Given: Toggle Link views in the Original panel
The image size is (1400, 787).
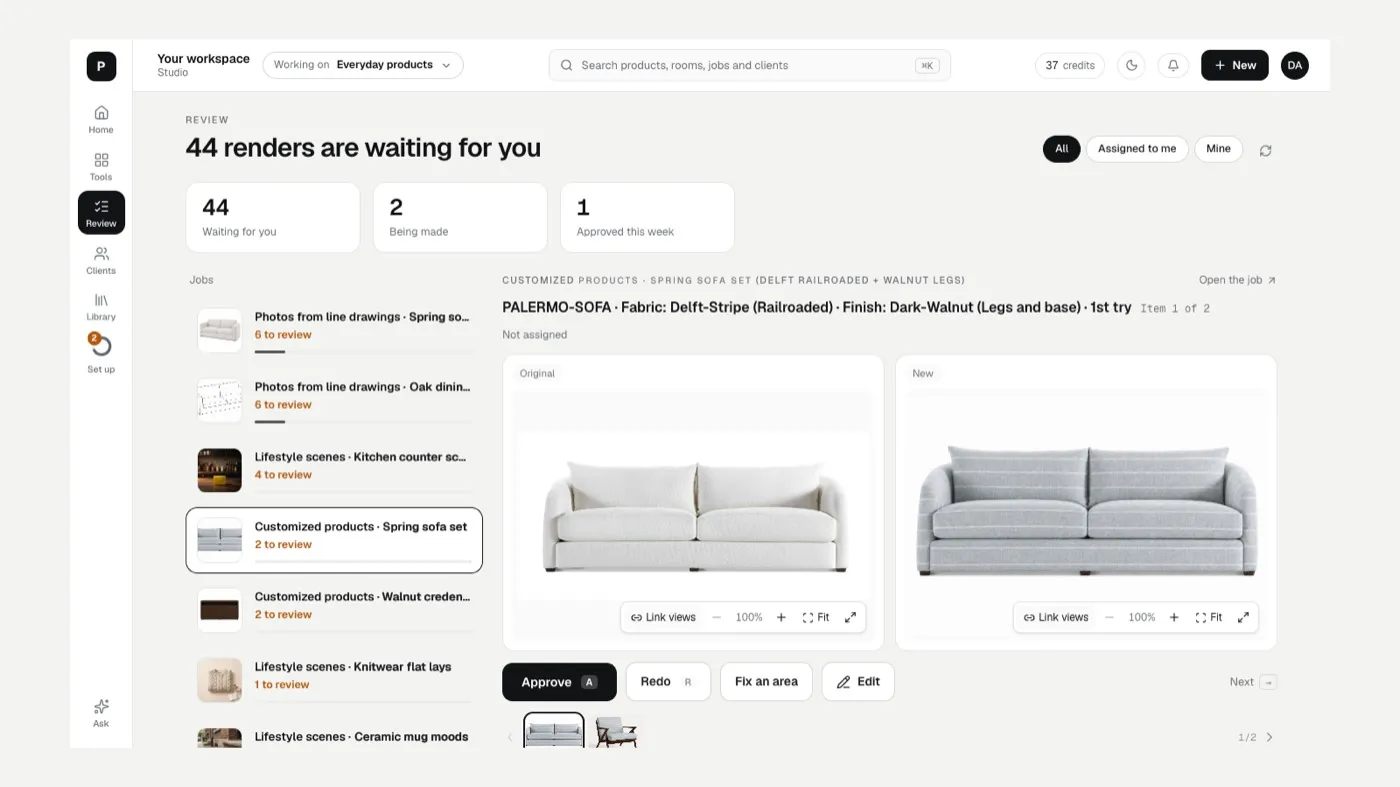Looking at the screenshot, I should click(x=663, y=617).
